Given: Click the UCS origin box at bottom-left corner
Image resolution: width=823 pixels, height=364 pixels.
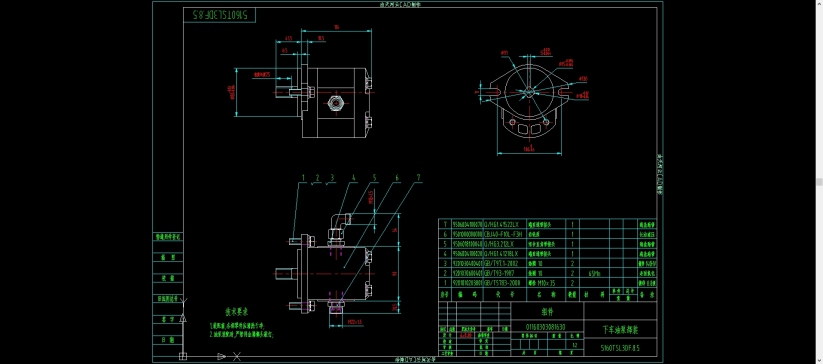Looking at the screenshot, I should [x=183, y=356].
